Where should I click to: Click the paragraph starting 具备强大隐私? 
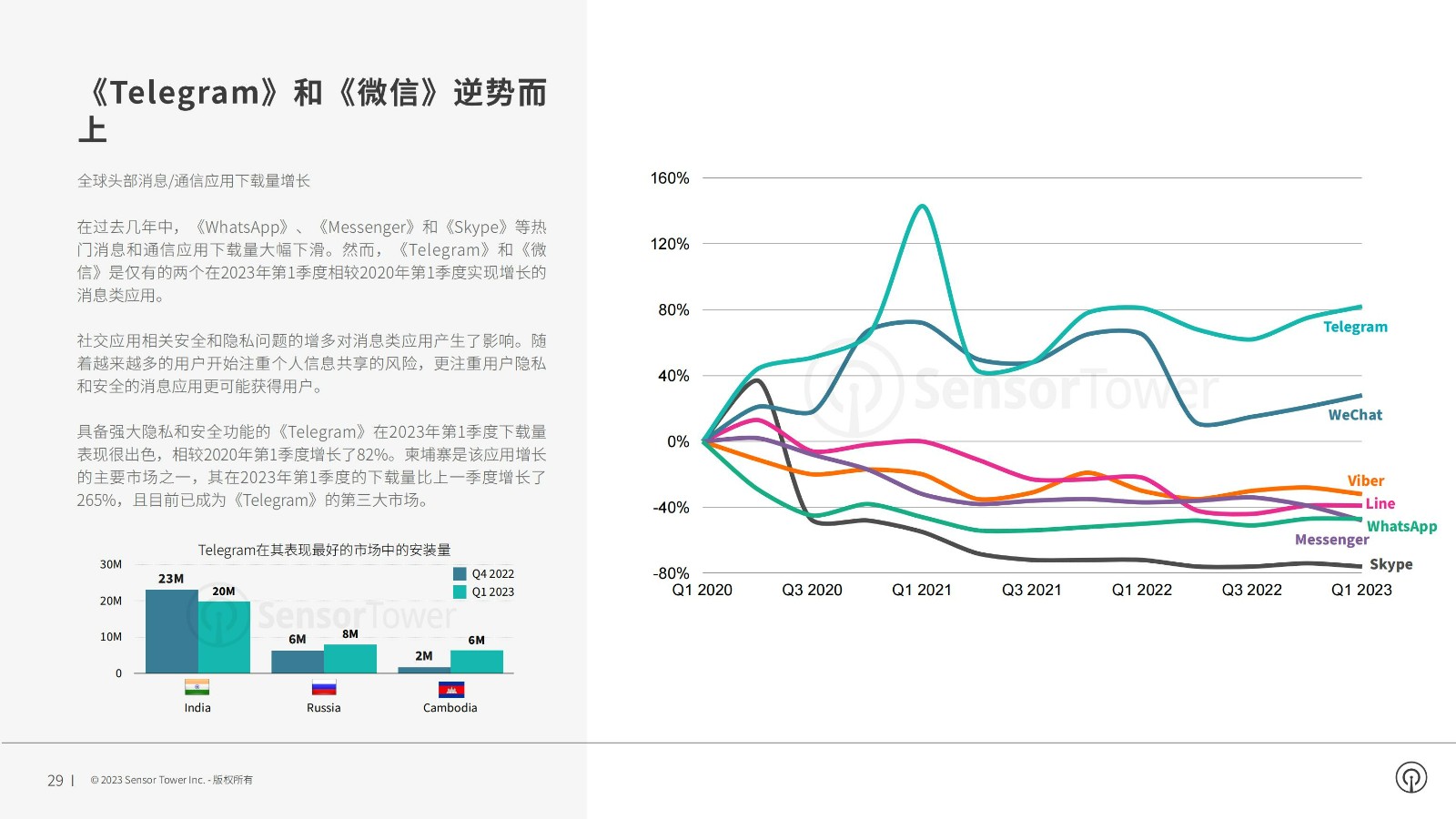pyautogui.click(x=311, y=466)
